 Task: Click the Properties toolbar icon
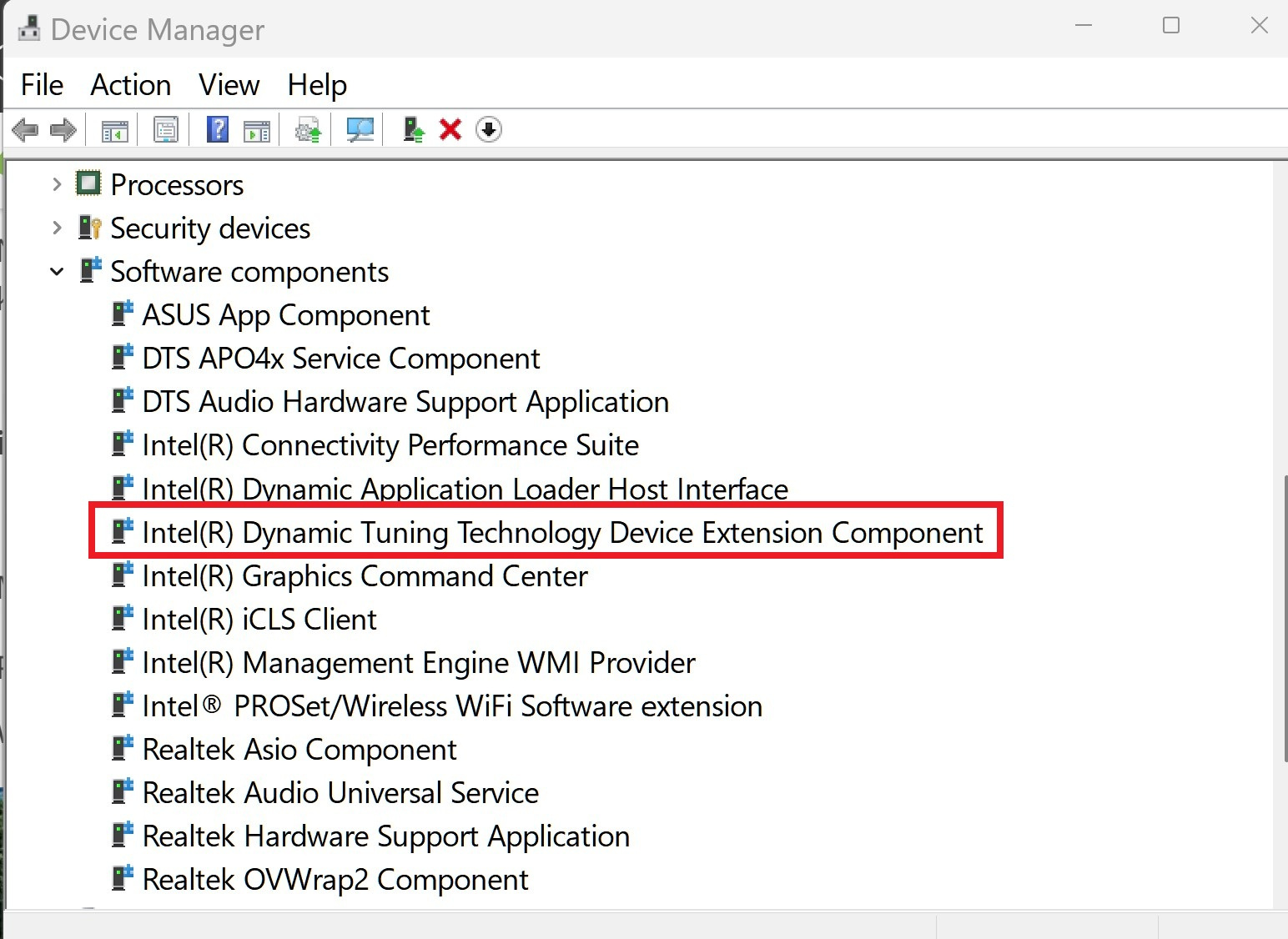[166, 130]
